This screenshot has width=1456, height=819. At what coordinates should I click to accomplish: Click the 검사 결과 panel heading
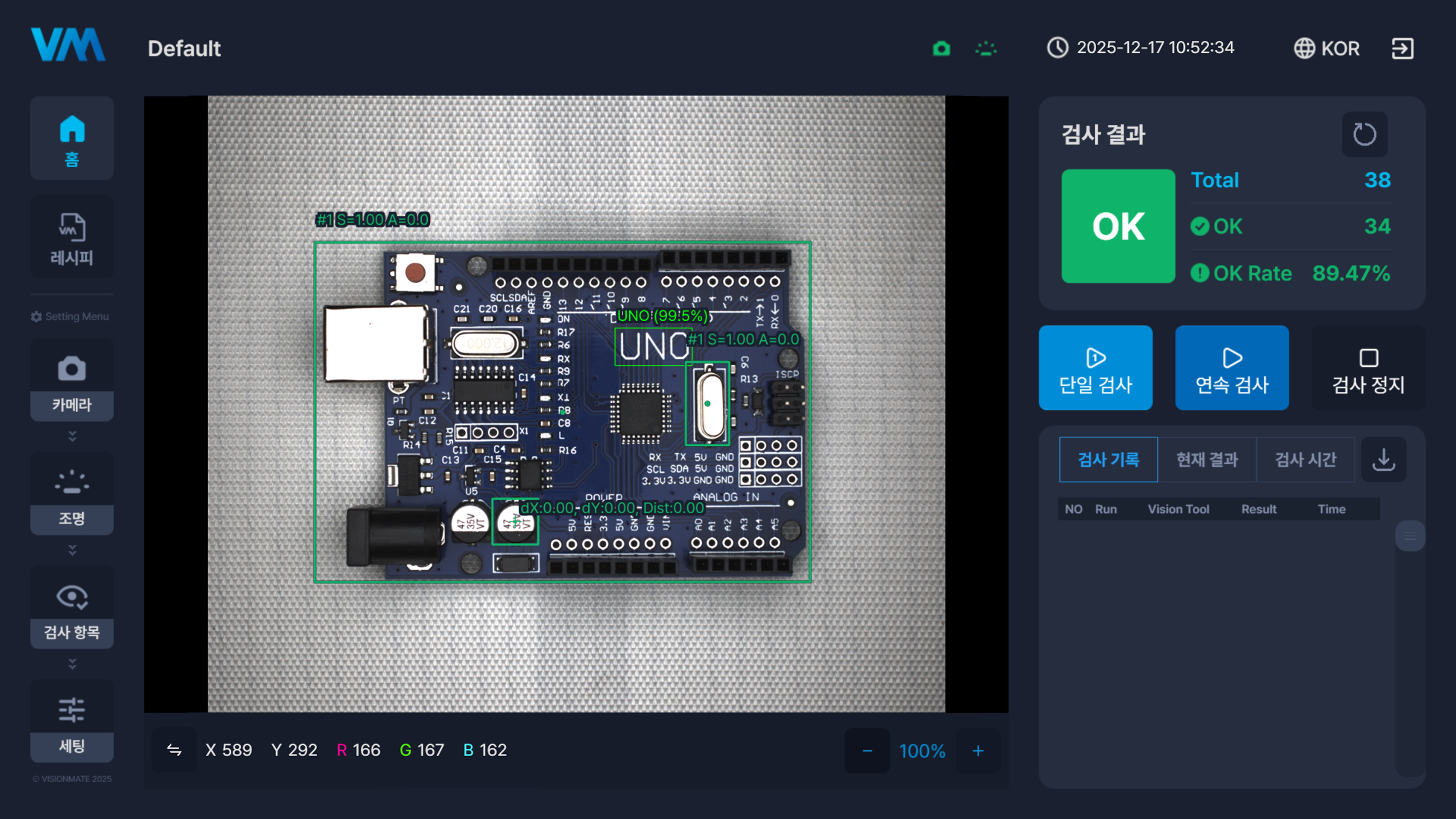(1103, 135)
